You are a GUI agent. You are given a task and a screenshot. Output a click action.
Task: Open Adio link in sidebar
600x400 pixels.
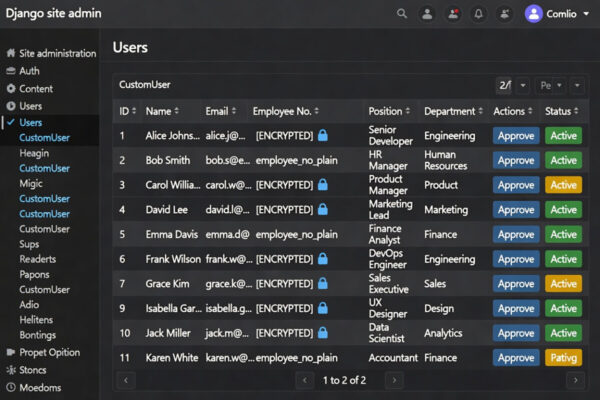[29, 305]
